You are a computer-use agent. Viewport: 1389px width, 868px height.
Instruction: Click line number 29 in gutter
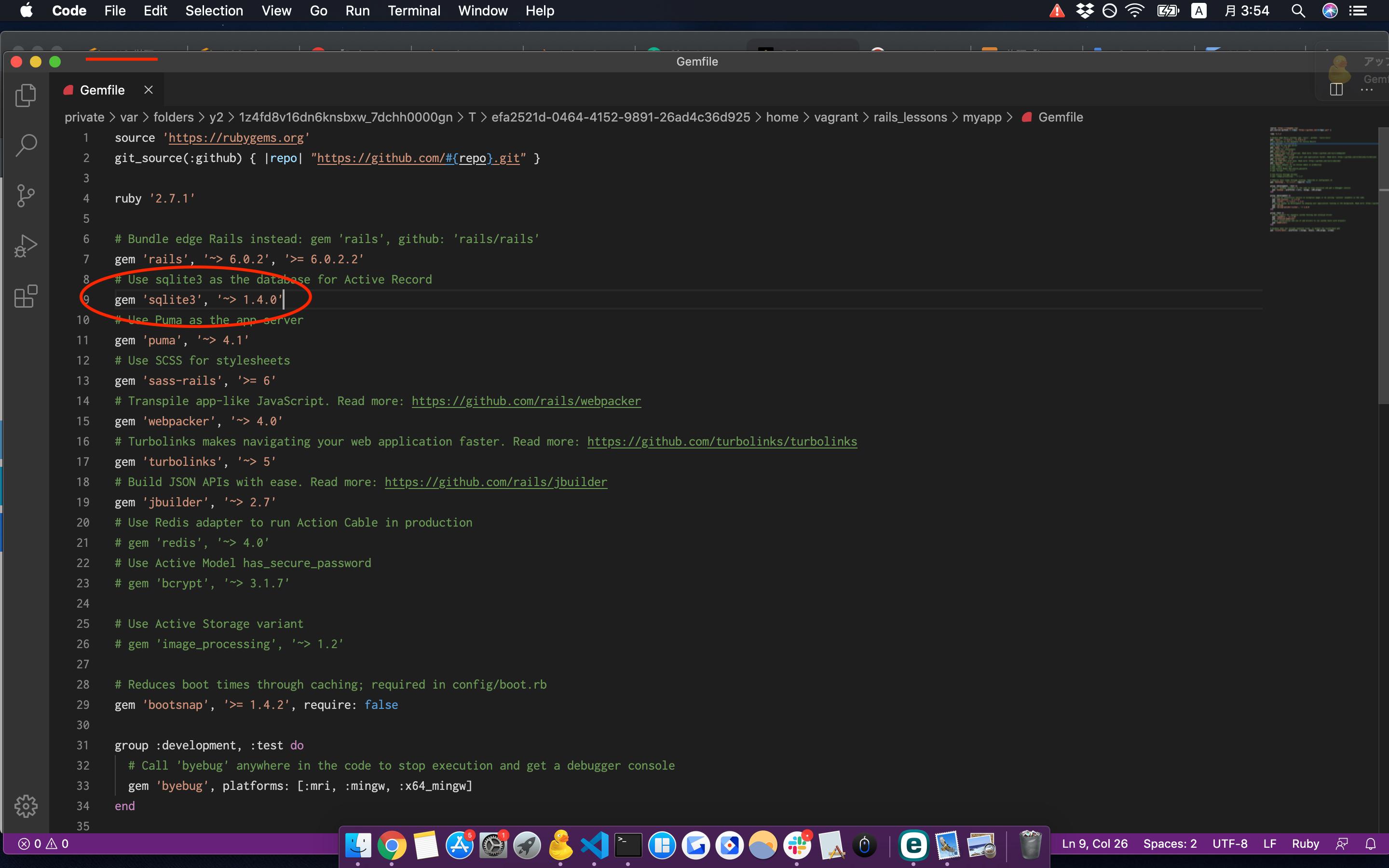(82, 705)
